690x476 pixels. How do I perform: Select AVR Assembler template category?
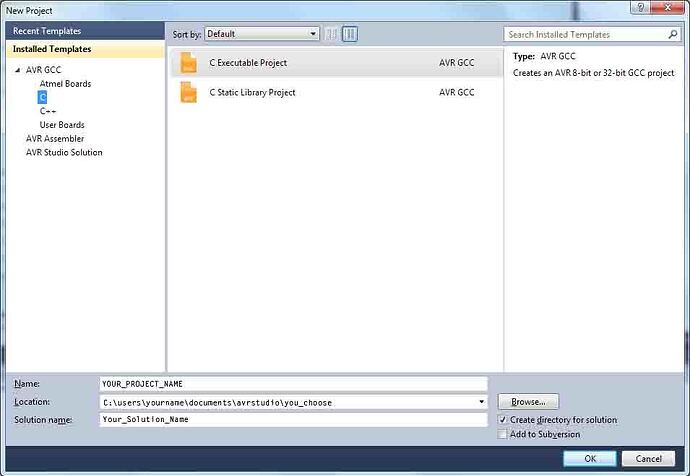(55, 138)
